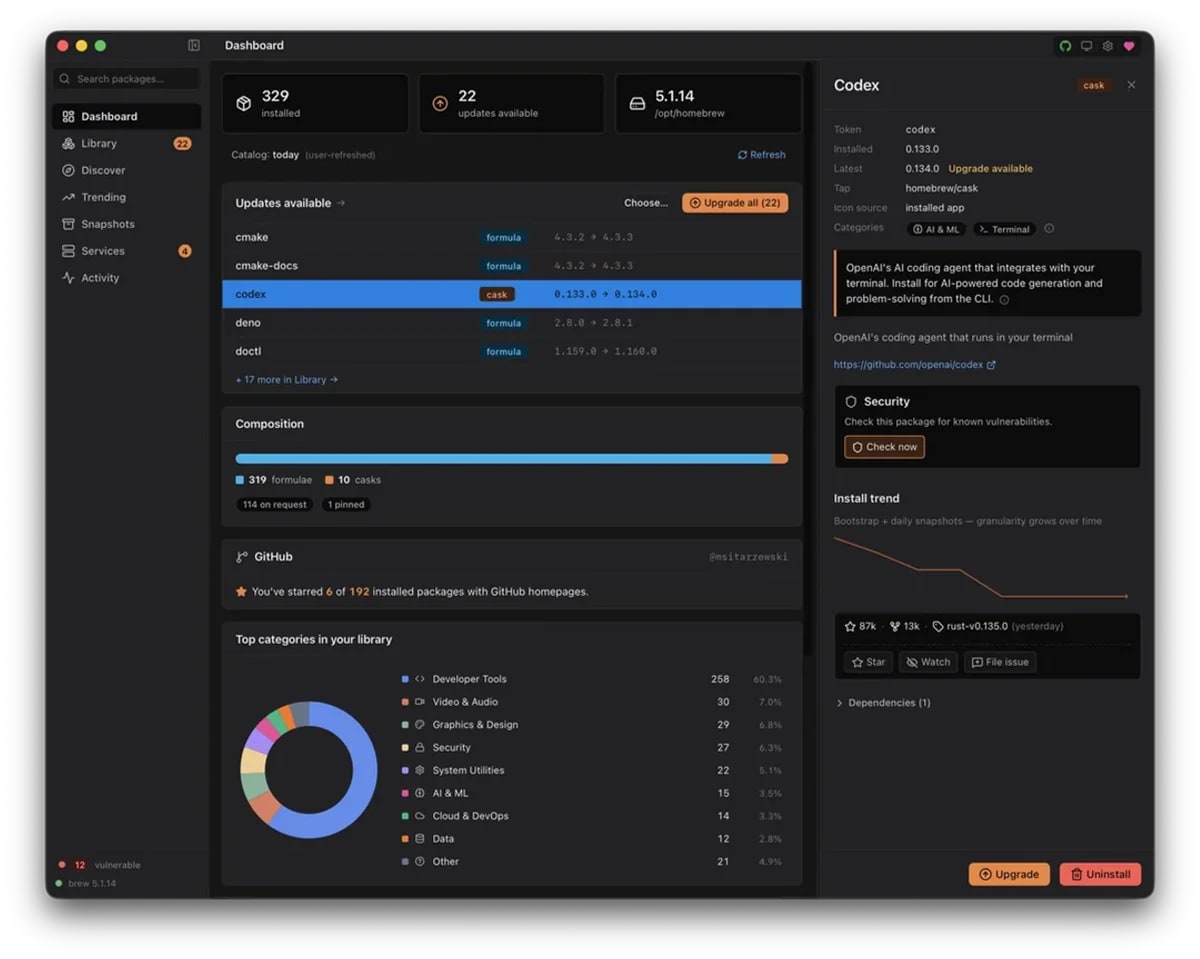The height and width of the screenshot is (959, 1200).
Task: Select the cmake-docs update row
Action: 511,266
